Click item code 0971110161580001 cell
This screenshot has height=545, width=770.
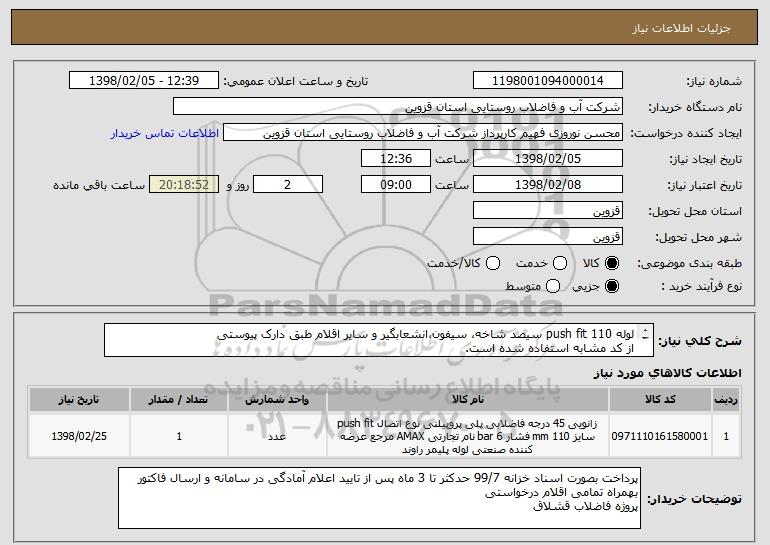coord(660,436)
